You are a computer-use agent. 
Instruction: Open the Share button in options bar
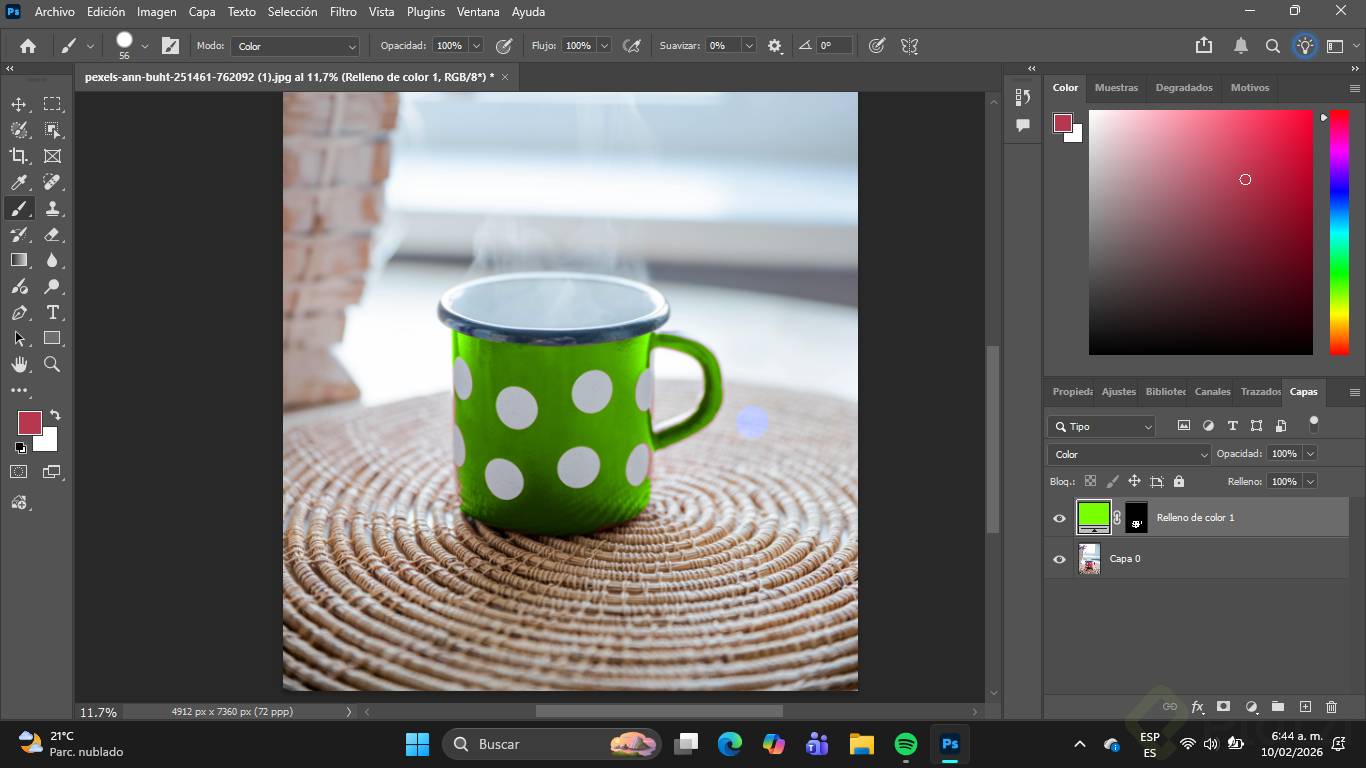point(1204,46)
